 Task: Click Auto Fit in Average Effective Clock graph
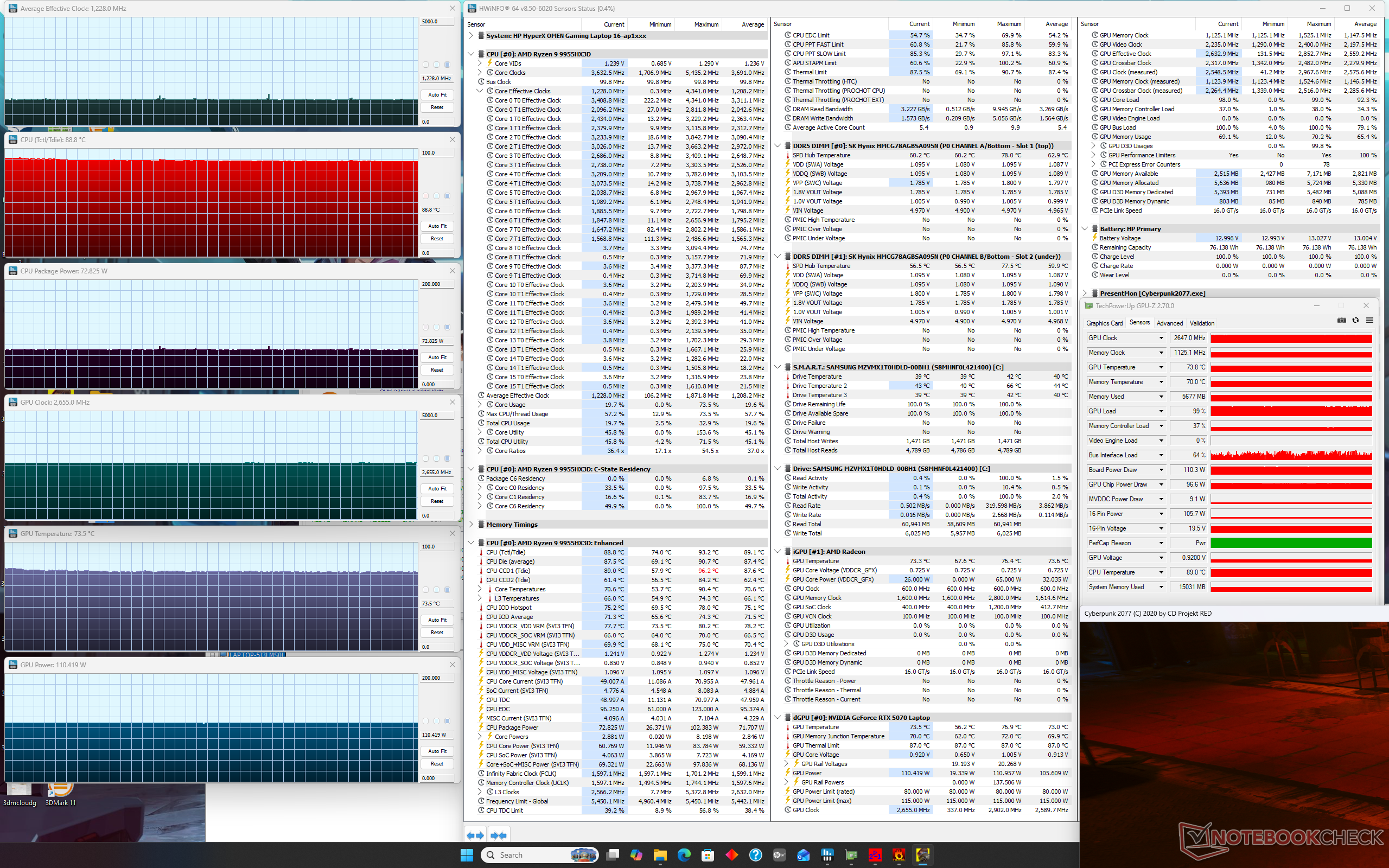pos(437,95)
